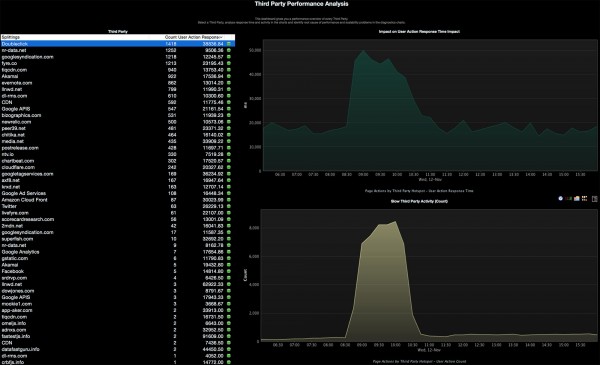Select the Google Analytics row
600x365 pixels.
point(117,252)
